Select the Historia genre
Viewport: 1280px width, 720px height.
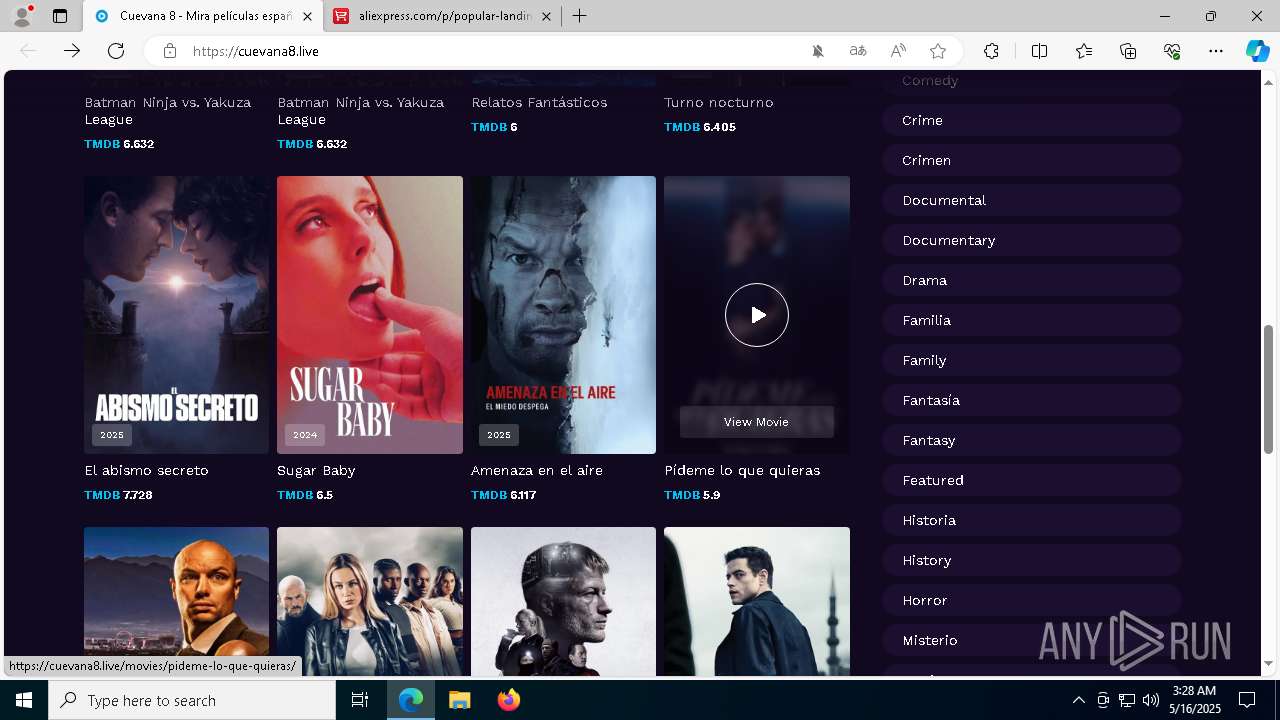tap(1031, 520)
